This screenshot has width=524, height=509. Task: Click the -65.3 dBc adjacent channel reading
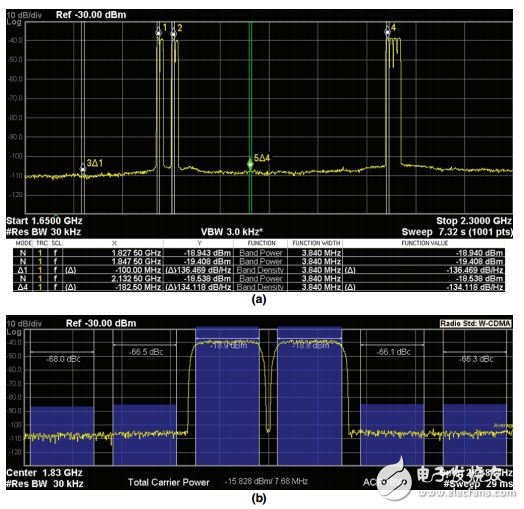[x=476, y=359]
